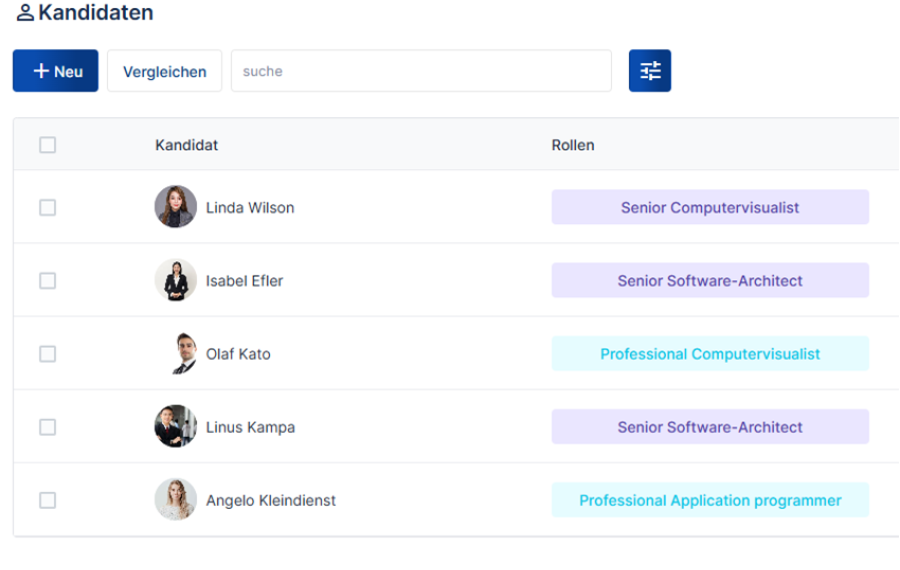Open the filter settings sliders icon
The image size is (900, 570).
coord(650,71)
